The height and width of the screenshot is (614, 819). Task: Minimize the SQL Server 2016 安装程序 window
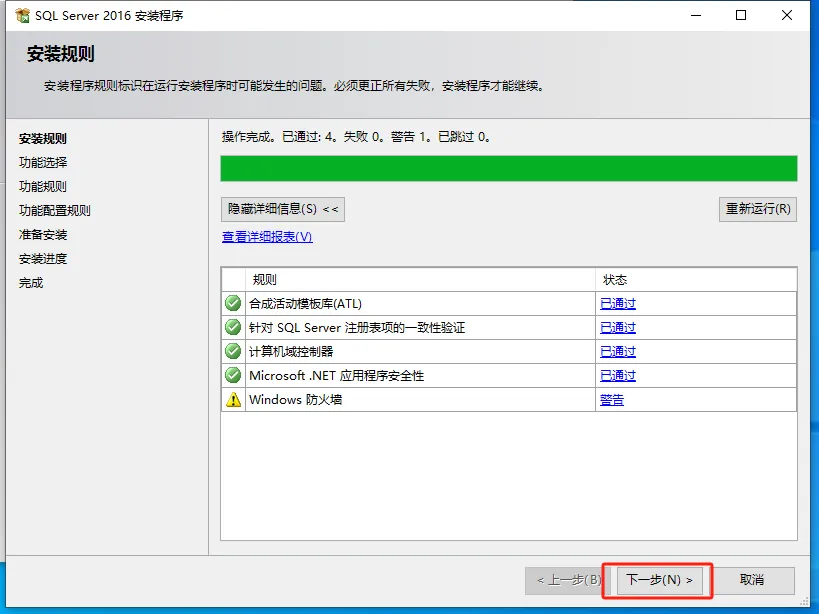pos(696,16)
